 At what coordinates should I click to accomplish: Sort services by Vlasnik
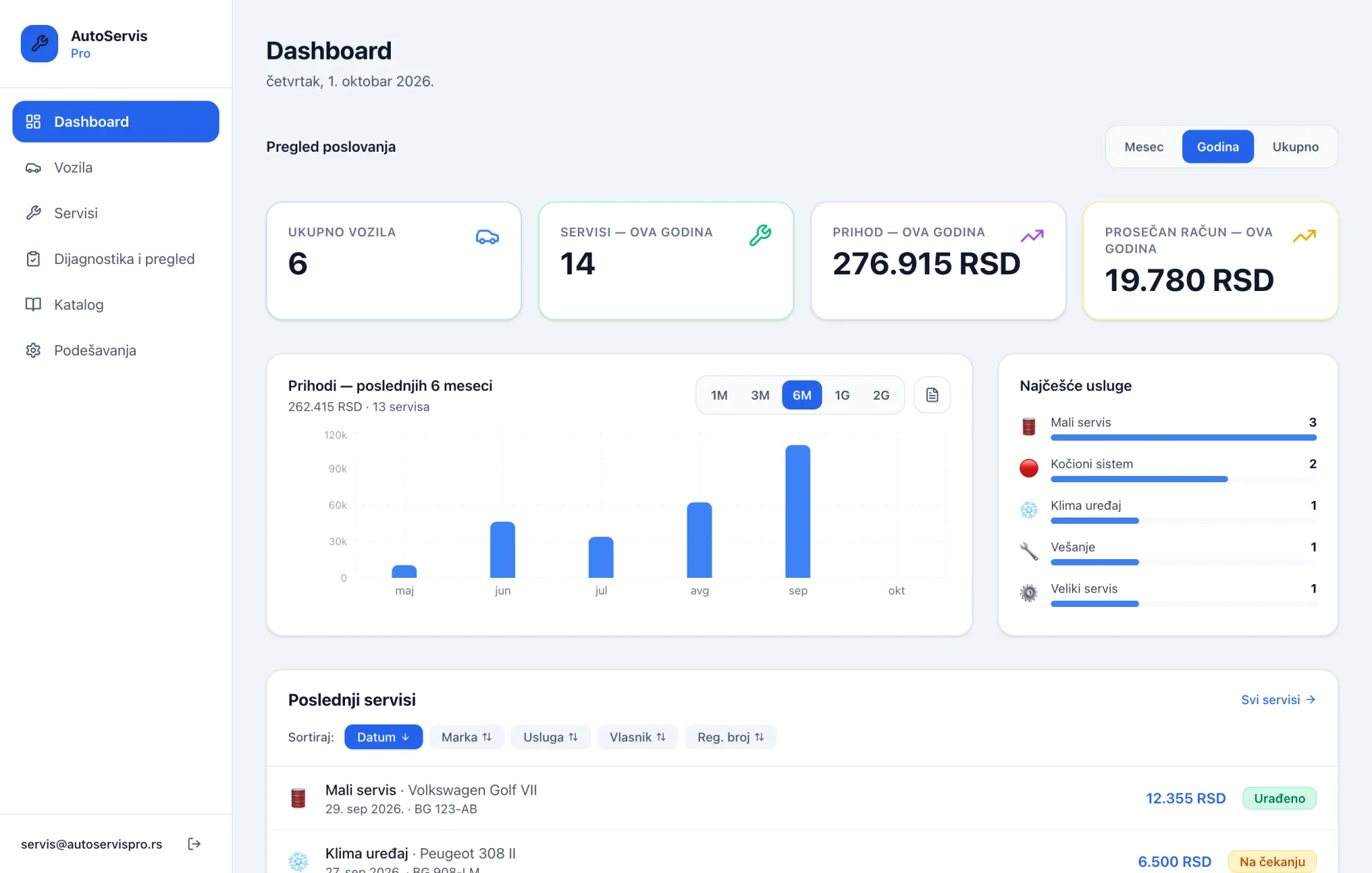click(637, 737)
